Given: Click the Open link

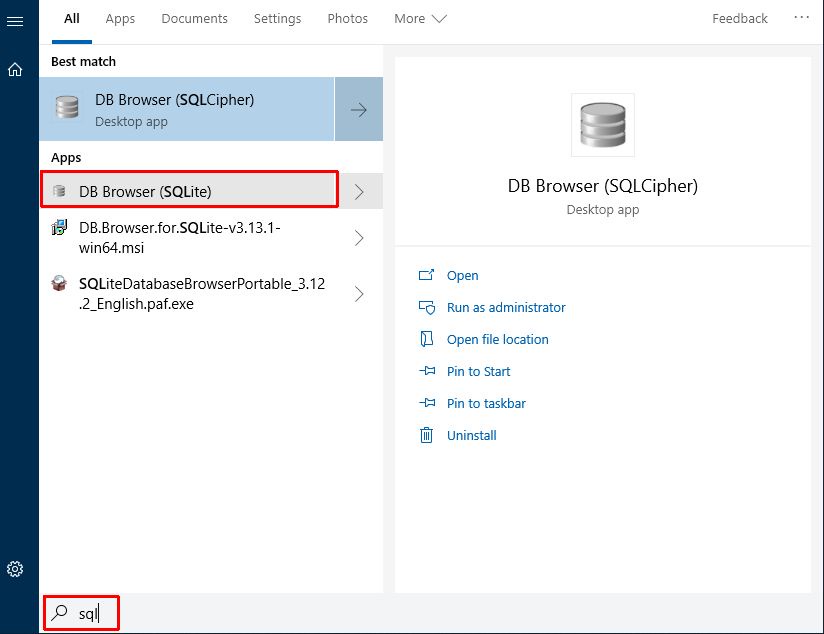Looking at the screenshot, I should coord(462,275).
